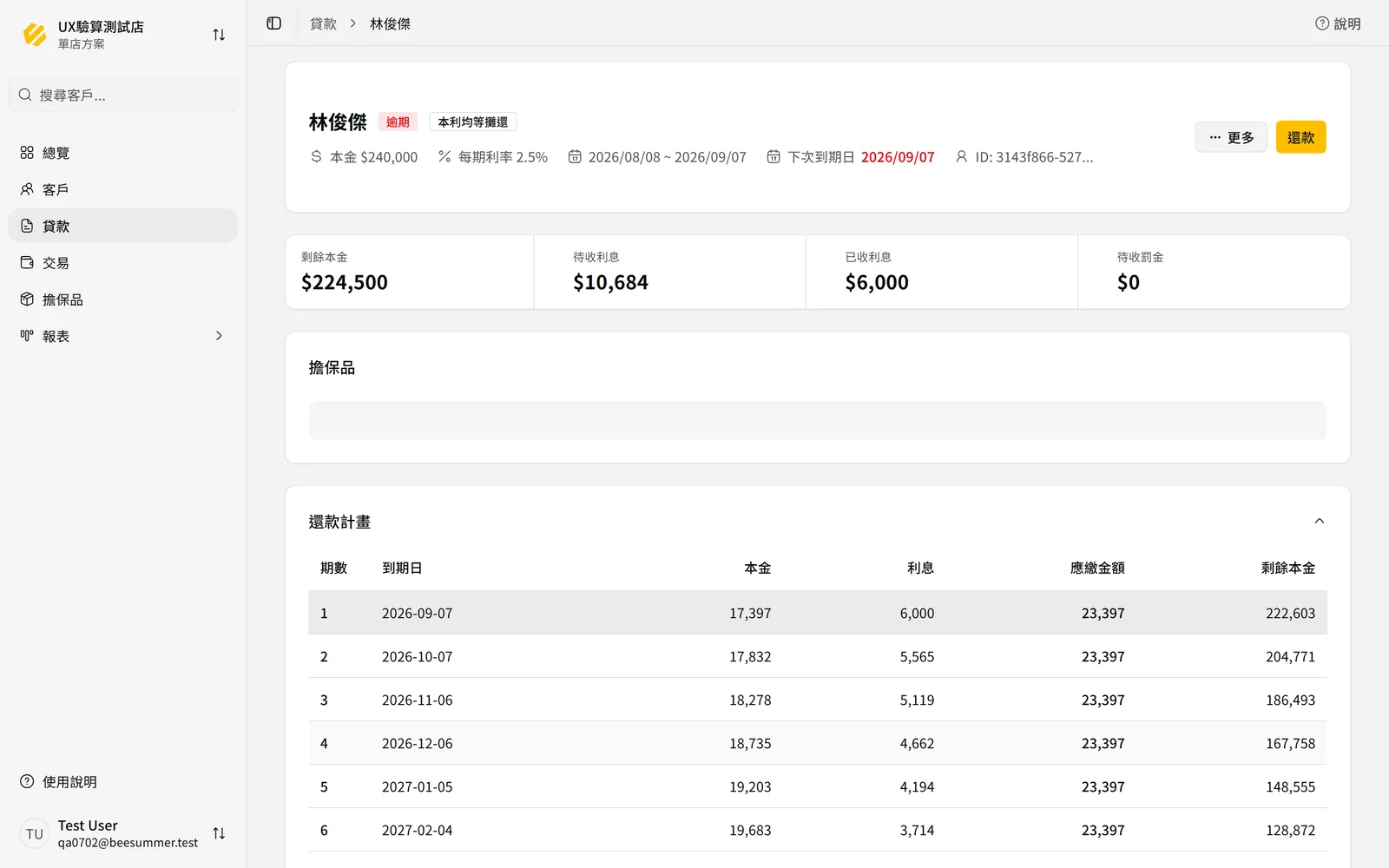Click the 客戶 people icon
Screen dimensions: 1389x868
click(x=27, y=189)
